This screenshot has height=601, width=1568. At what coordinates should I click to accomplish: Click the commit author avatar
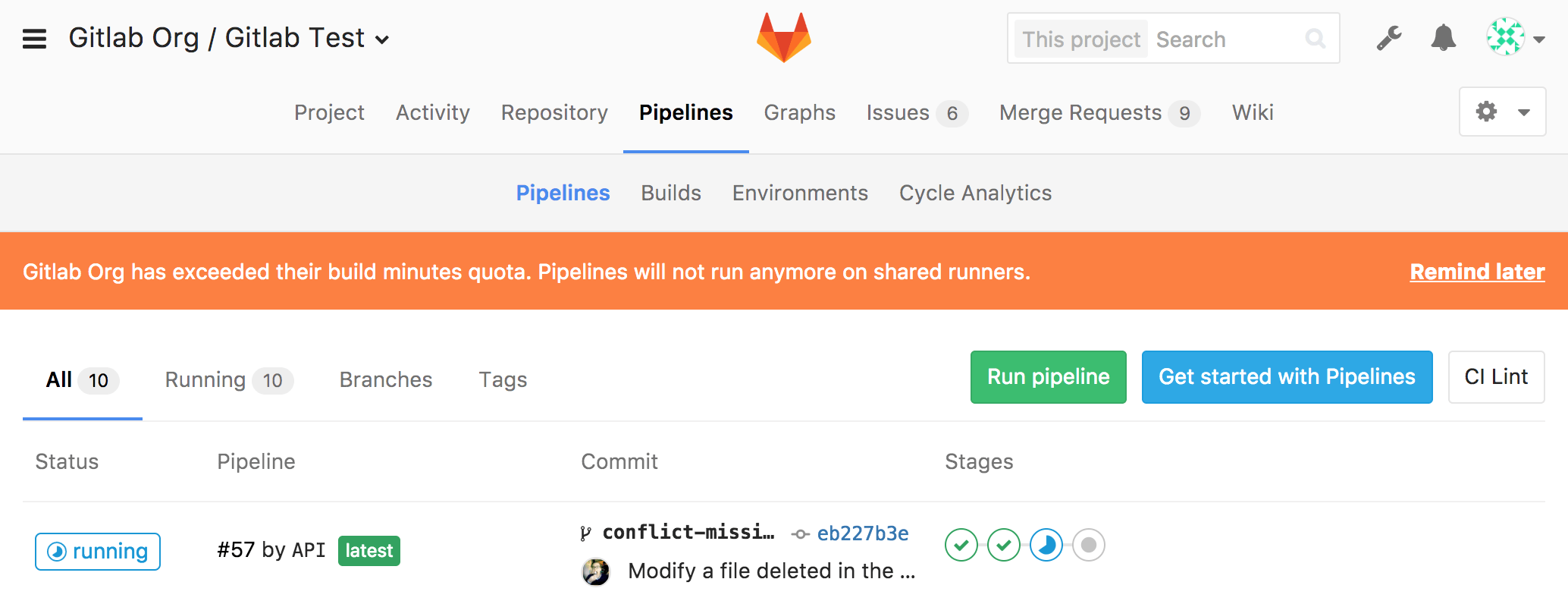[x=596, y=571]
